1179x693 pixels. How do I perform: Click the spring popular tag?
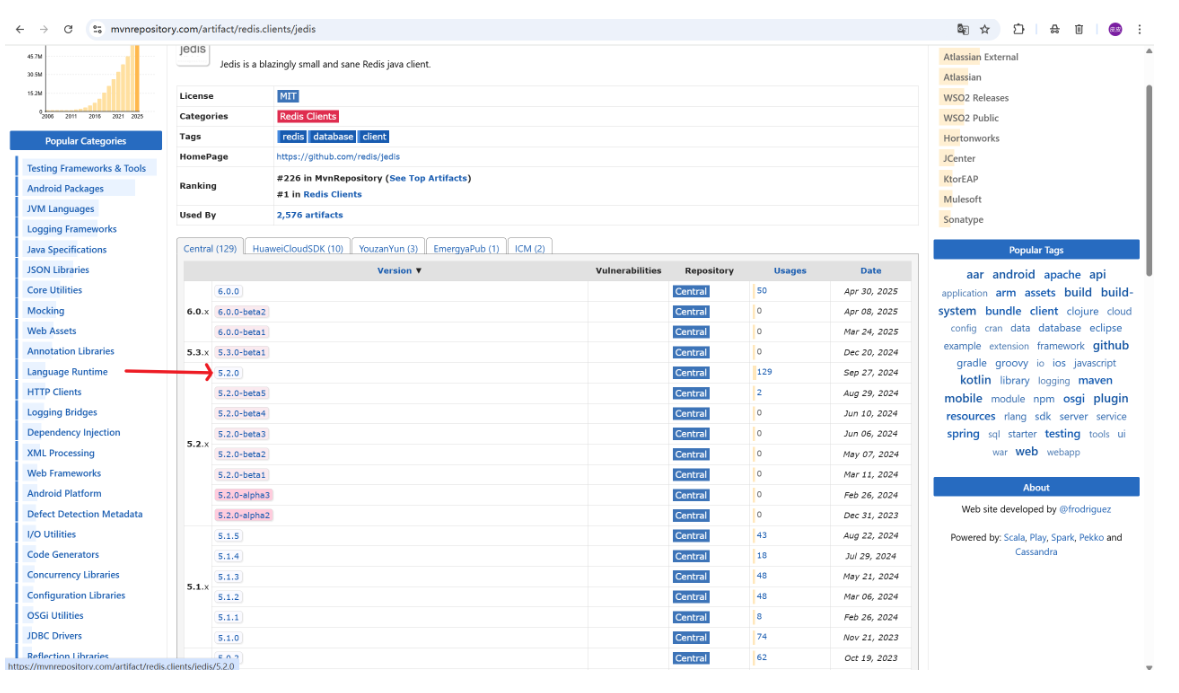(x=962, y=434)
